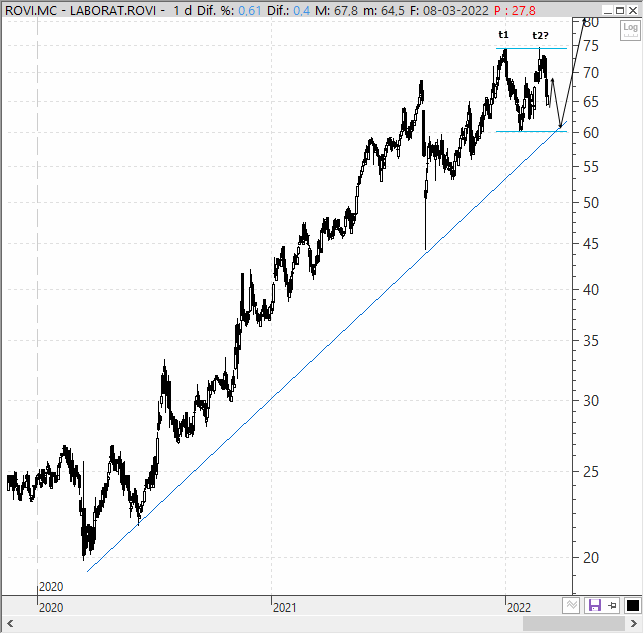Click the '1 d' timeframe label
Viewport: 644px width, 634px height.
(182, 11)
